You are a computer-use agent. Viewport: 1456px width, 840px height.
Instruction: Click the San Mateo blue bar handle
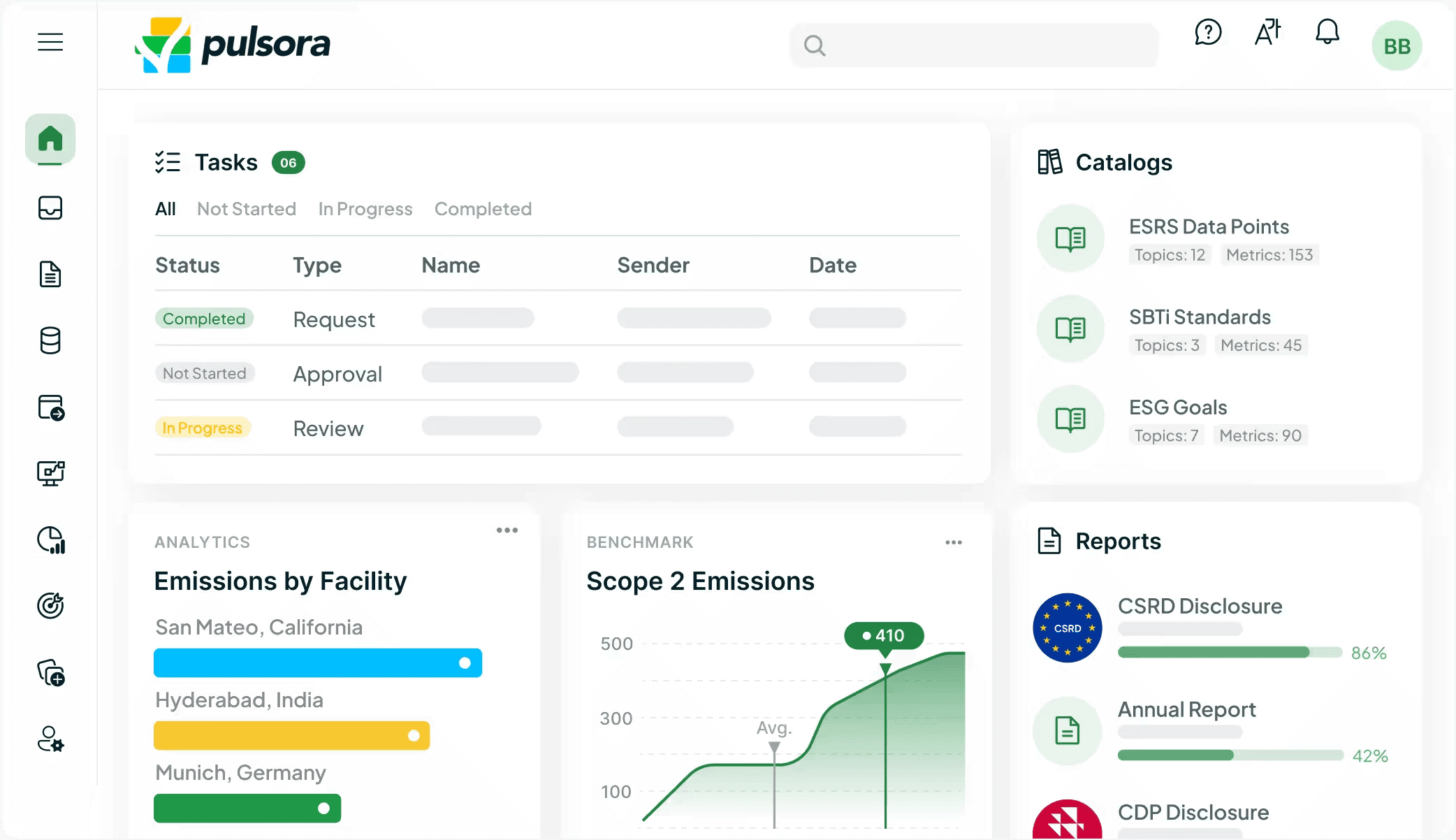coord(465,663)
